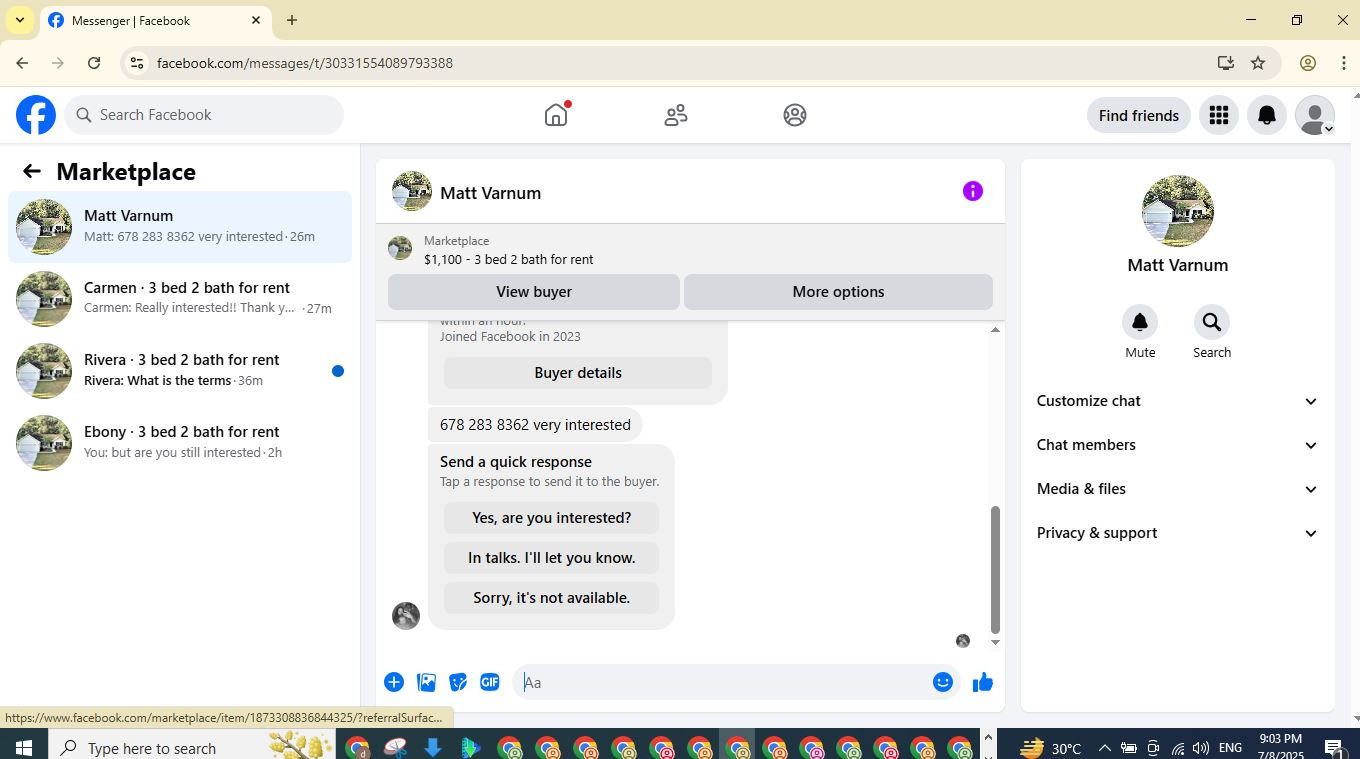Open conversation info purple icon
Screen dimensions: 1360x759
(x=972, y=191)
